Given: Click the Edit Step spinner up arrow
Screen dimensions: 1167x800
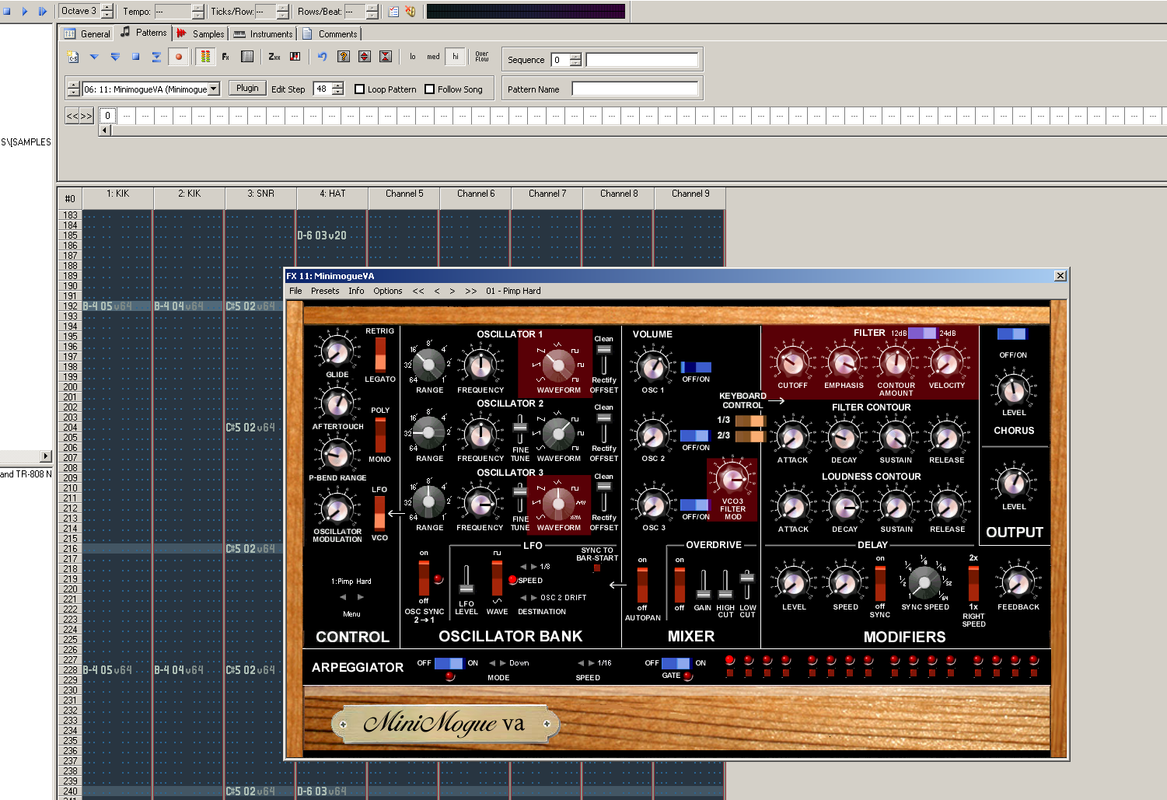Looking at the screenshot, I should click(338, 86).
